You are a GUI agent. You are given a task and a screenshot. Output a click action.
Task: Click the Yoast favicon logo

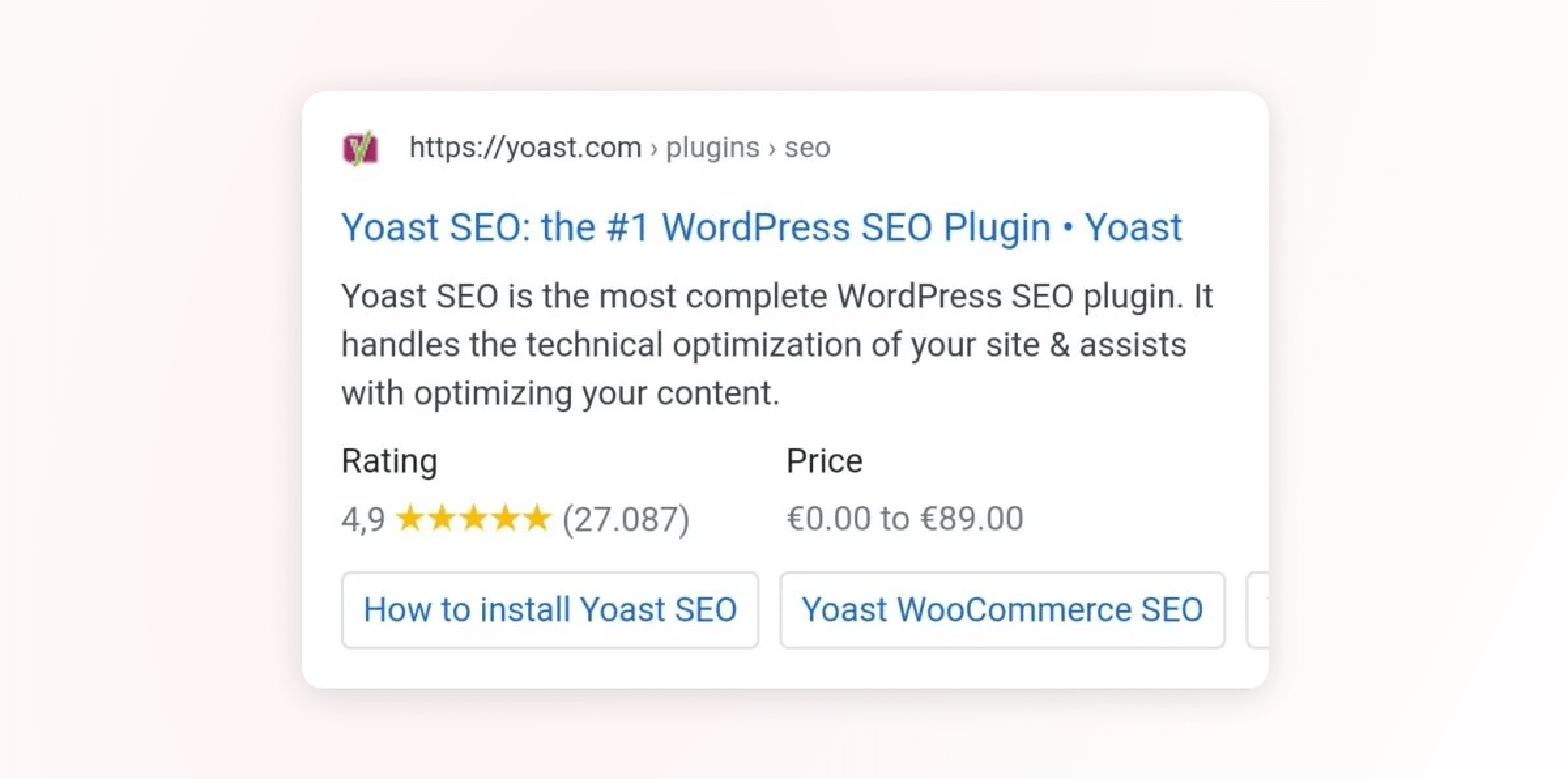360,148
